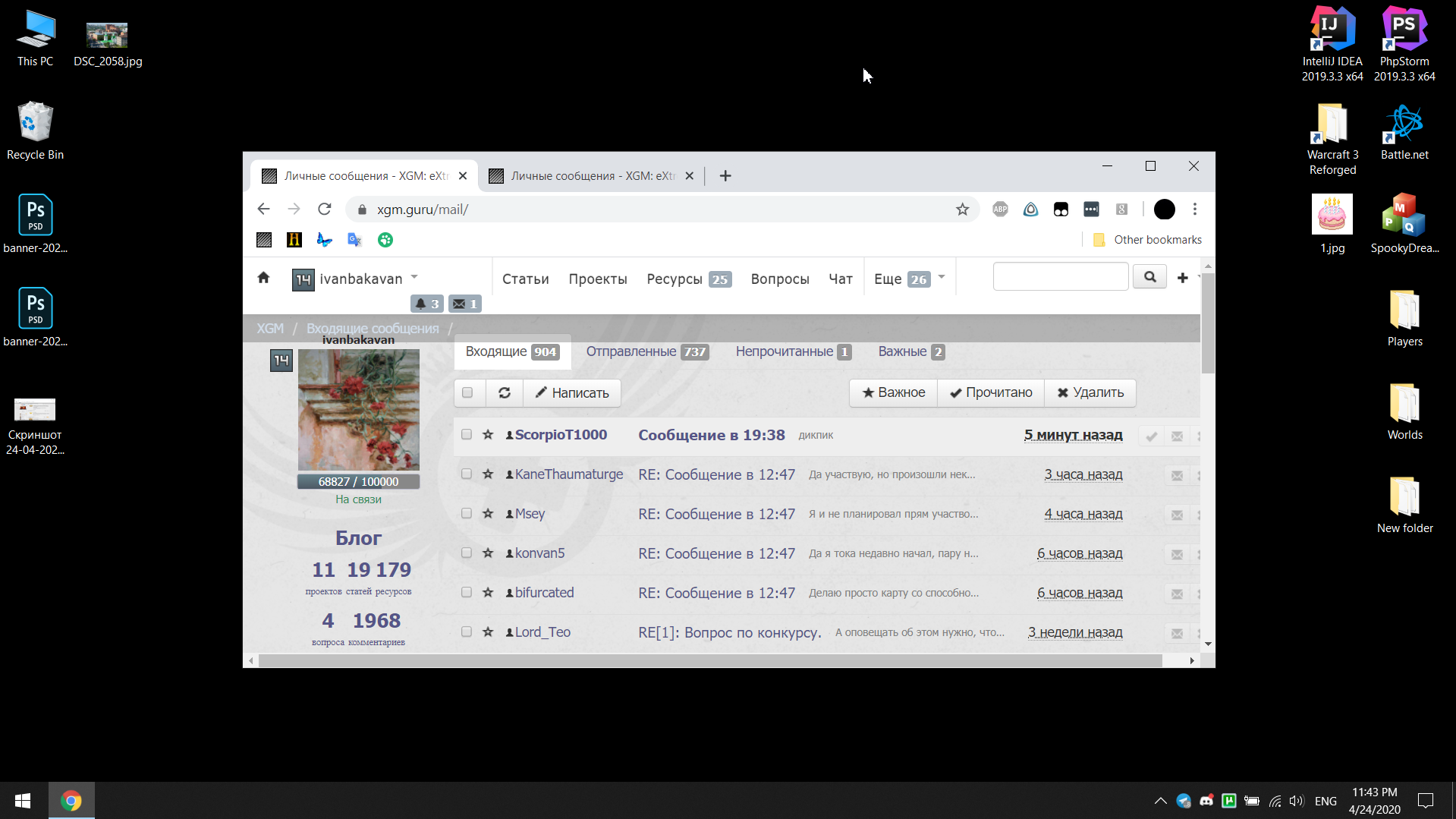This screenshot has height=819, width=1456.
Task: Check the konvan5 message checkbox
Action: click(467, 553)
